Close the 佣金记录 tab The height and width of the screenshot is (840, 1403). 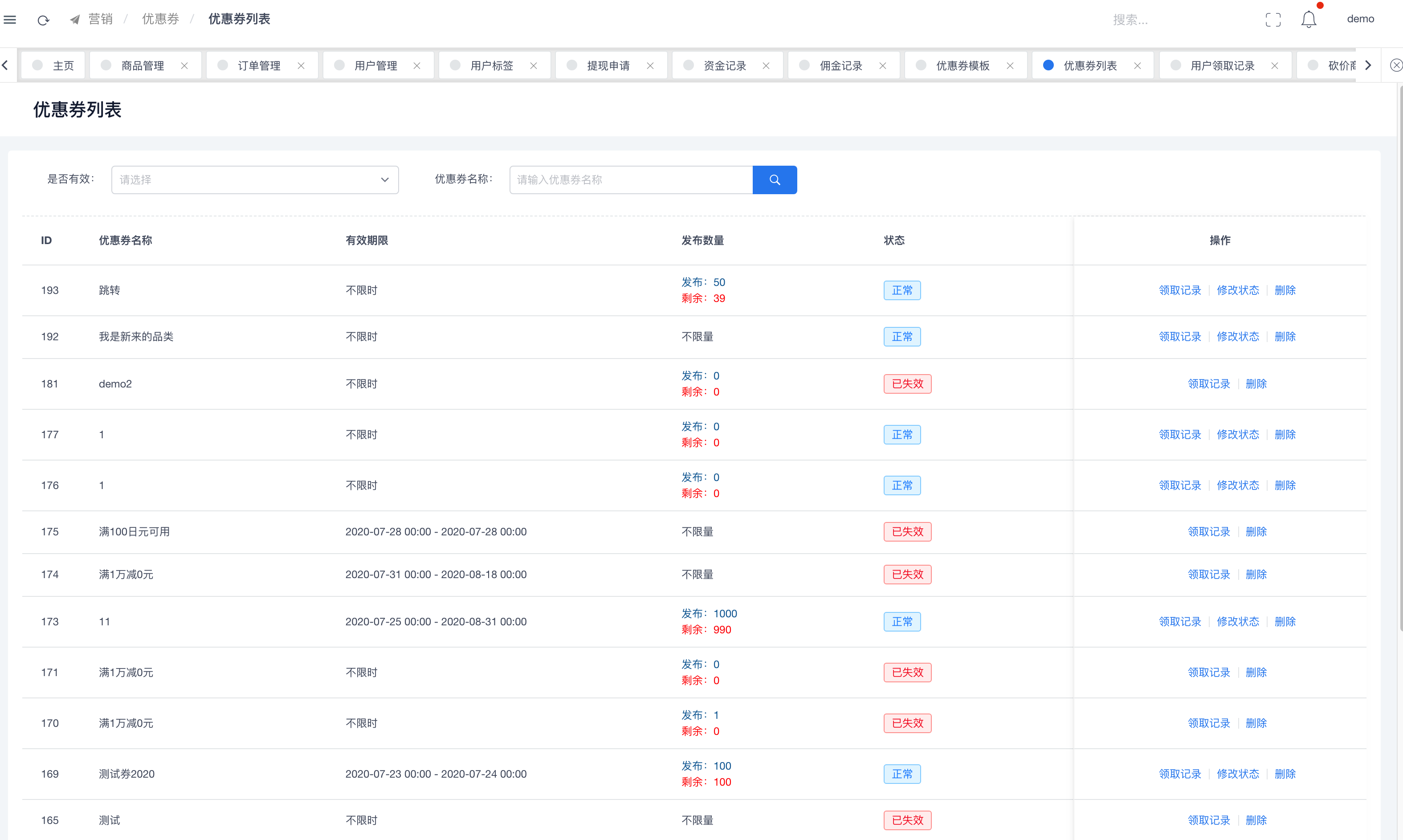(x=883, y=65)
